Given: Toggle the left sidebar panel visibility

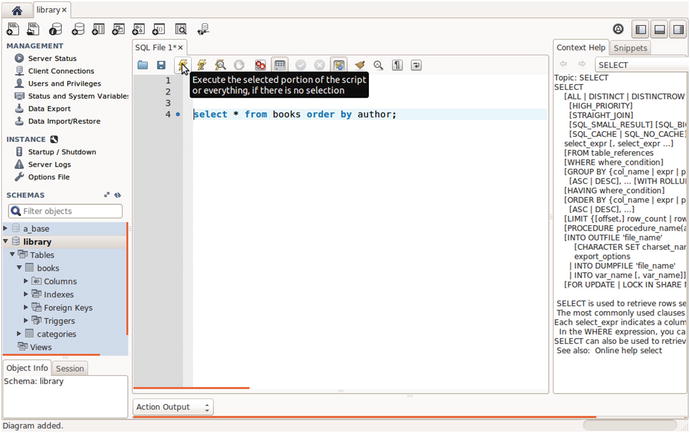Looking at the screenshot, I should click(x=641, y=29).
